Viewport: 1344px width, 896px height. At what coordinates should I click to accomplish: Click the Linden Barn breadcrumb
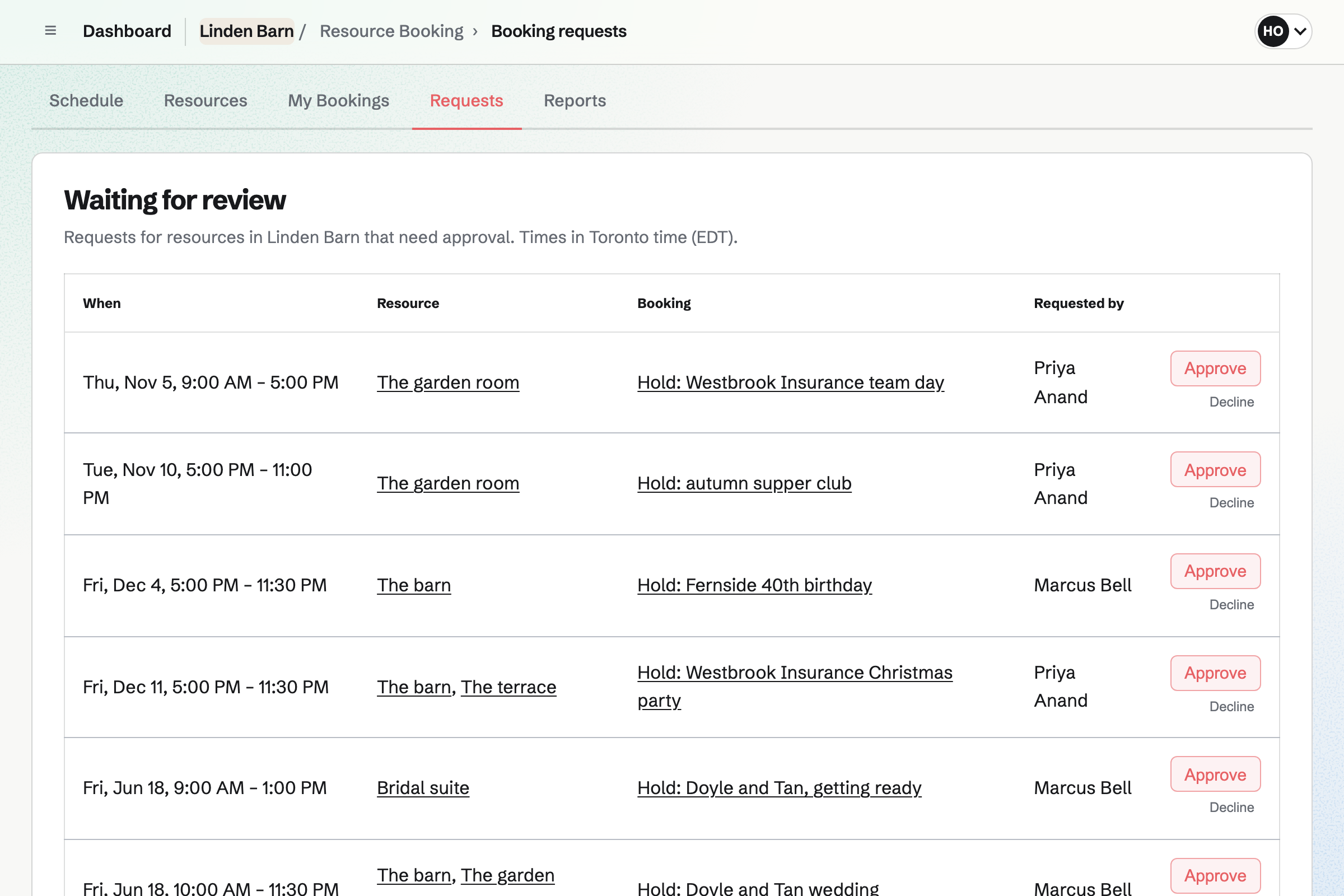point(246,31)
